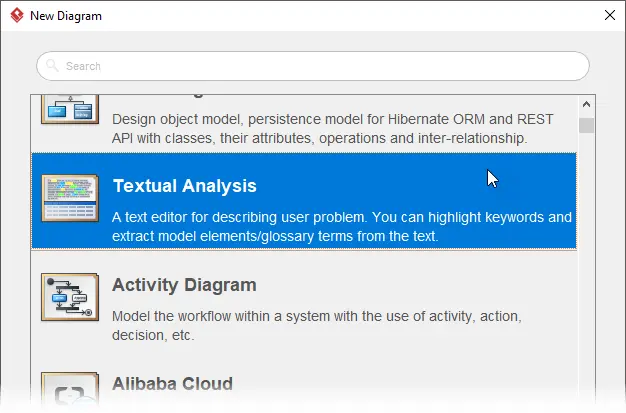This screenshot has width=626, height=413.
Task: Choose the Activity Diagram title
Action: tap(184, 285)
